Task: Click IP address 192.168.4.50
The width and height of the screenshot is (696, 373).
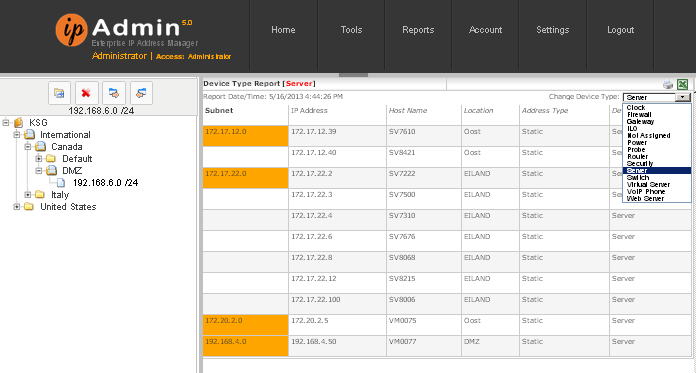Action: point(313,341)
